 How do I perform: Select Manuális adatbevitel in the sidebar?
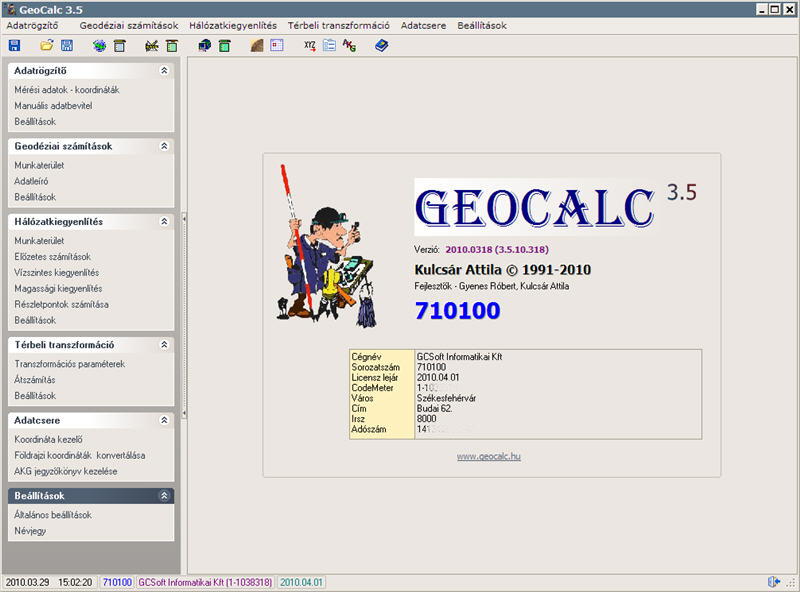(54, 106)
